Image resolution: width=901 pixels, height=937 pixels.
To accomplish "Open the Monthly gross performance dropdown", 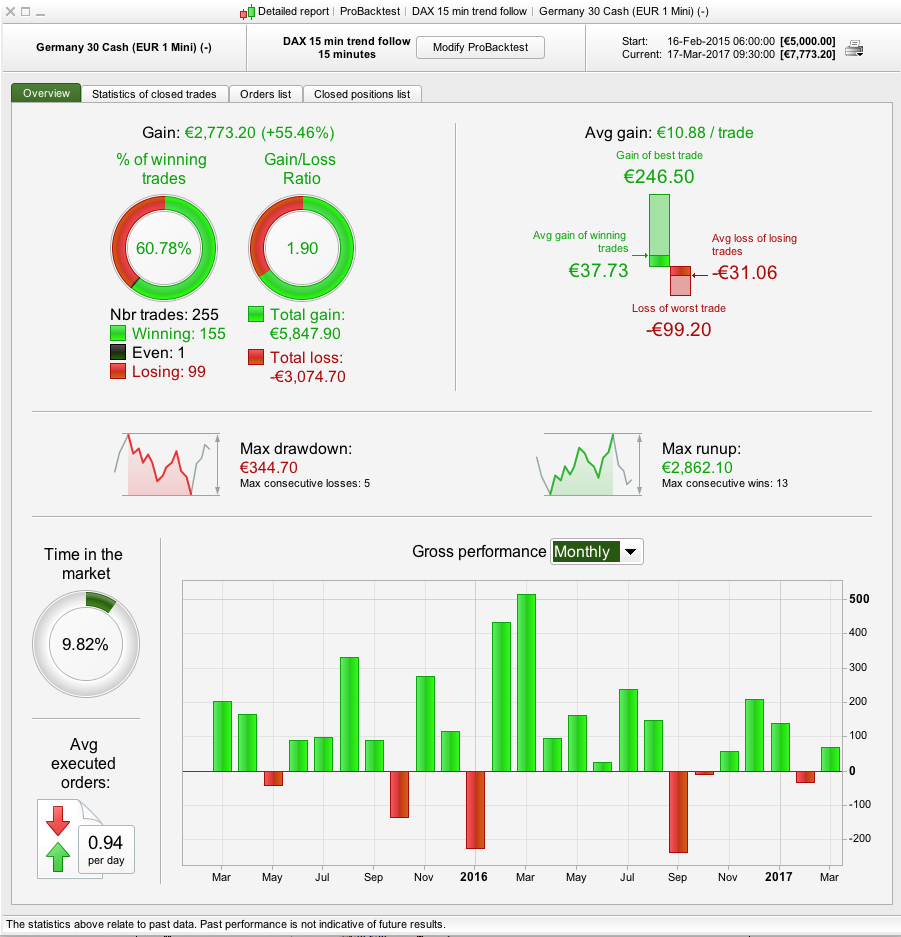I will 596,551.
